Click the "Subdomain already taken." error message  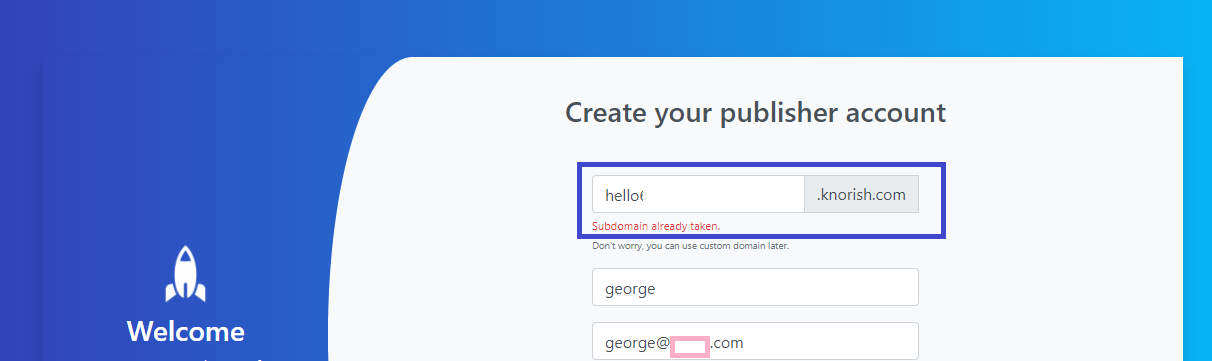[656, 226]
